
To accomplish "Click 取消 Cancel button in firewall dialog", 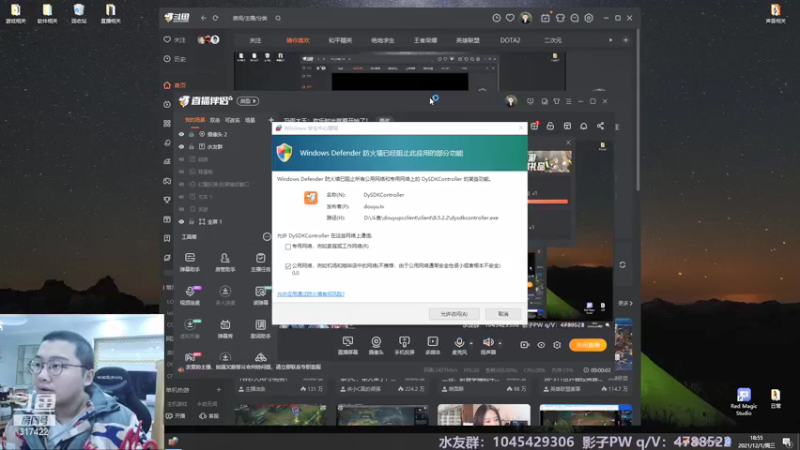I will point(503,314).
